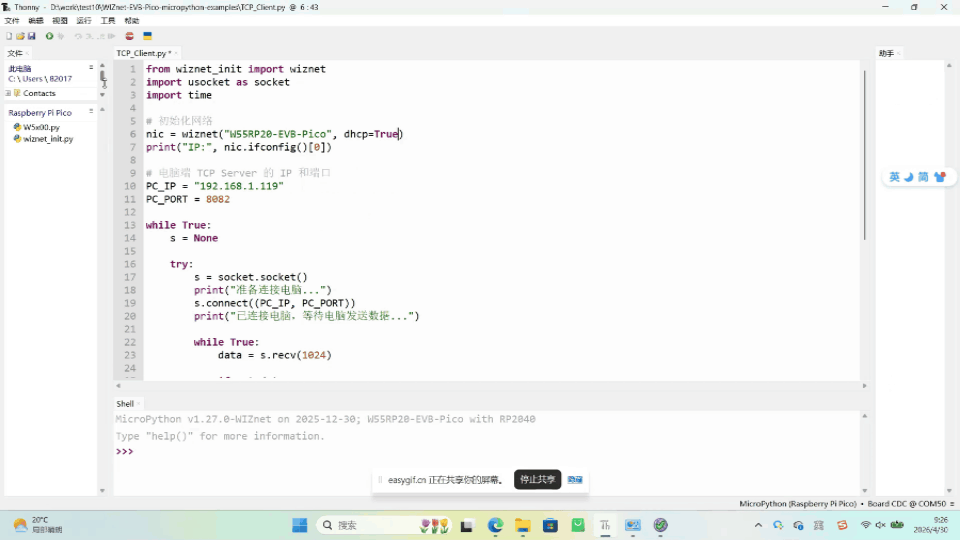Viewport: 960px width, 540px height.
Task: Open the 此电脑 file panel options menu
Action: (91, 67)
